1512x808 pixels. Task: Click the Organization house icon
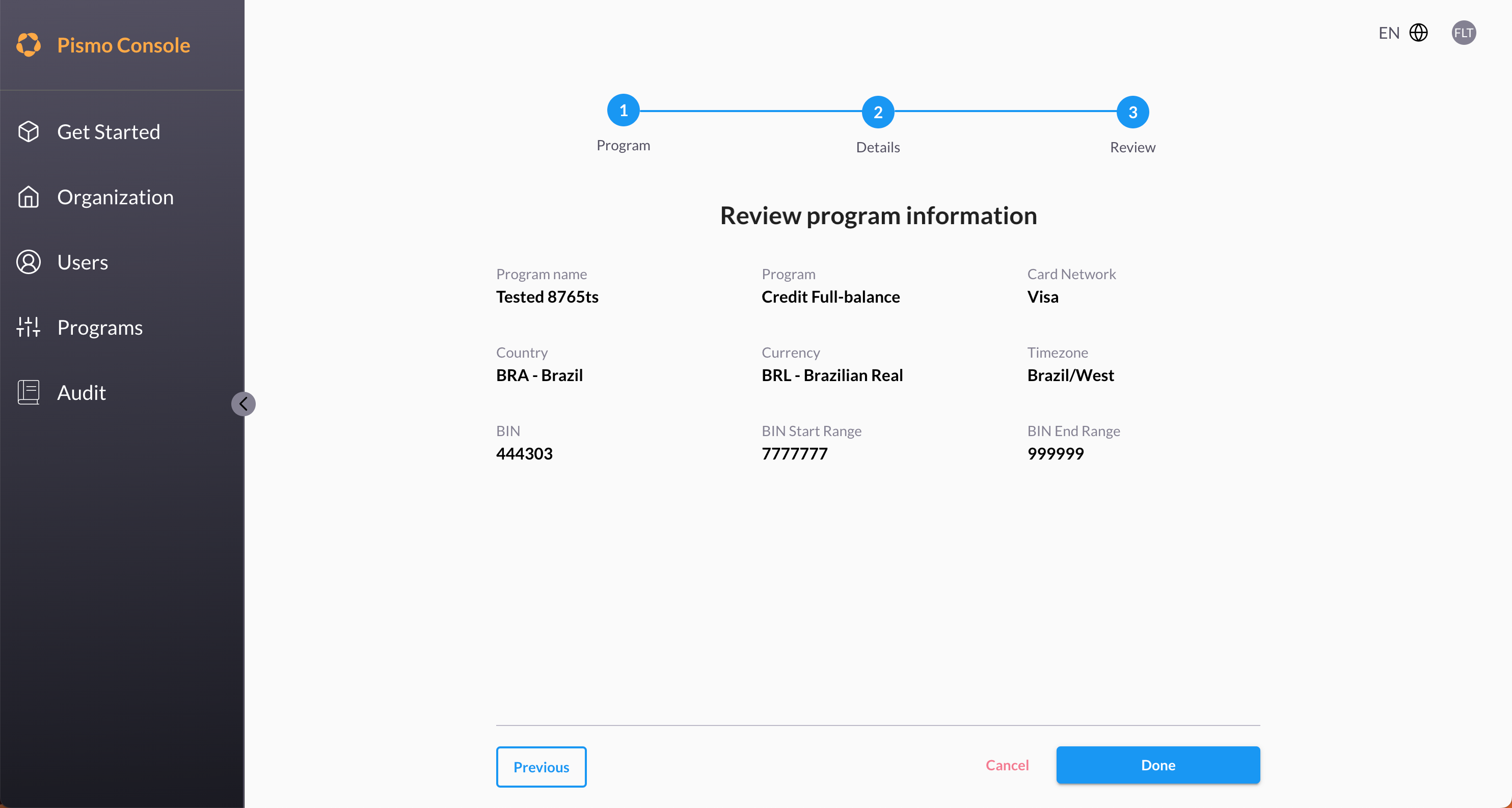click(x=28, y=197)
